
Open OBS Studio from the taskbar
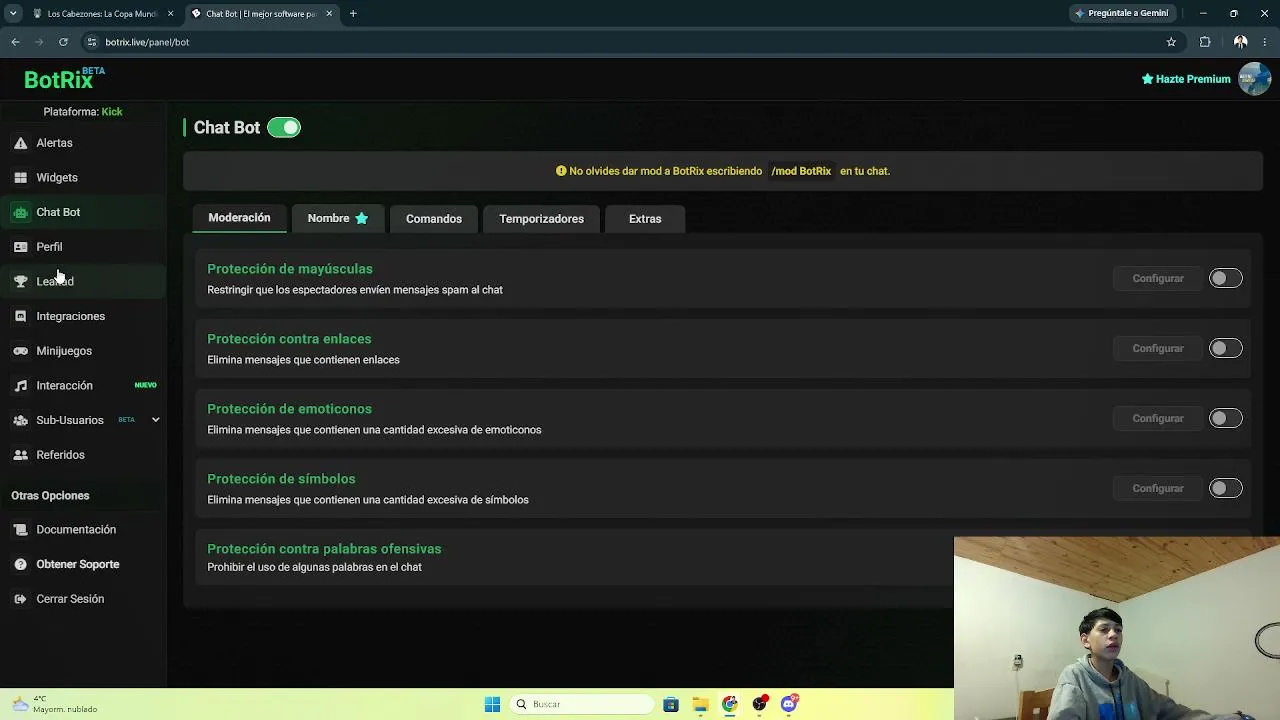tap(760, 704)
